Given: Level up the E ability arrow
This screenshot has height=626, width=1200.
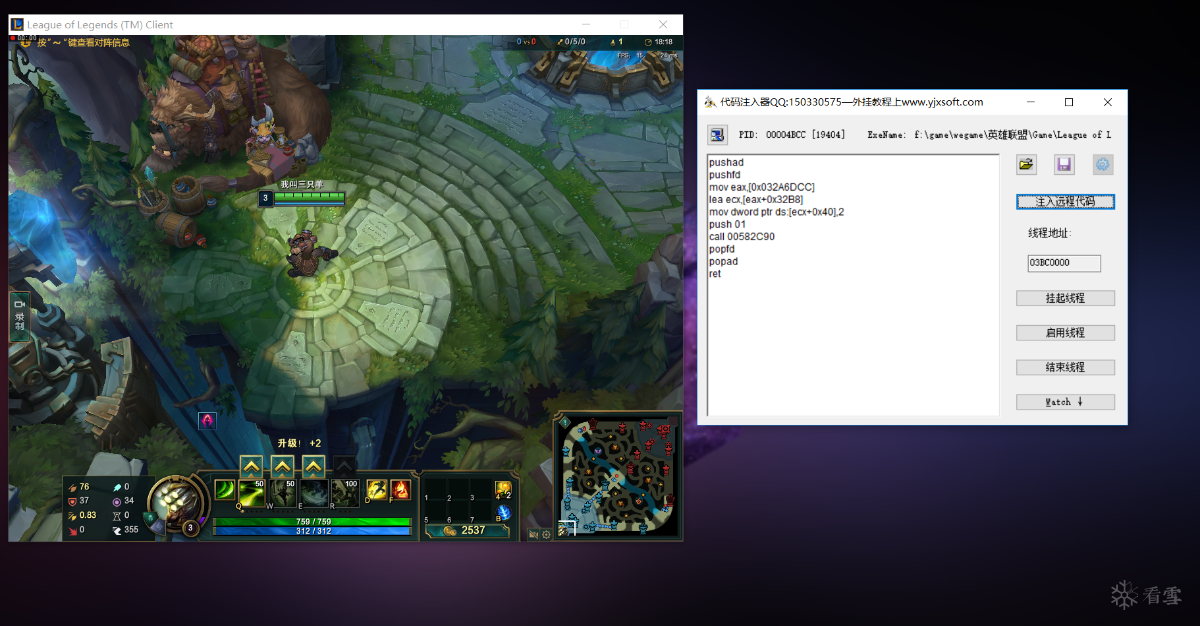Looking at the screenshot, I should 314,465.
